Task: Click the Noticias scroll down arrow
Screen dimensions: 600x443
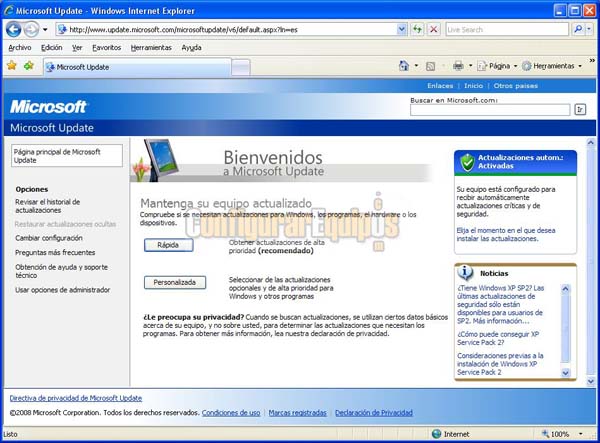Action: pos(566,372)
